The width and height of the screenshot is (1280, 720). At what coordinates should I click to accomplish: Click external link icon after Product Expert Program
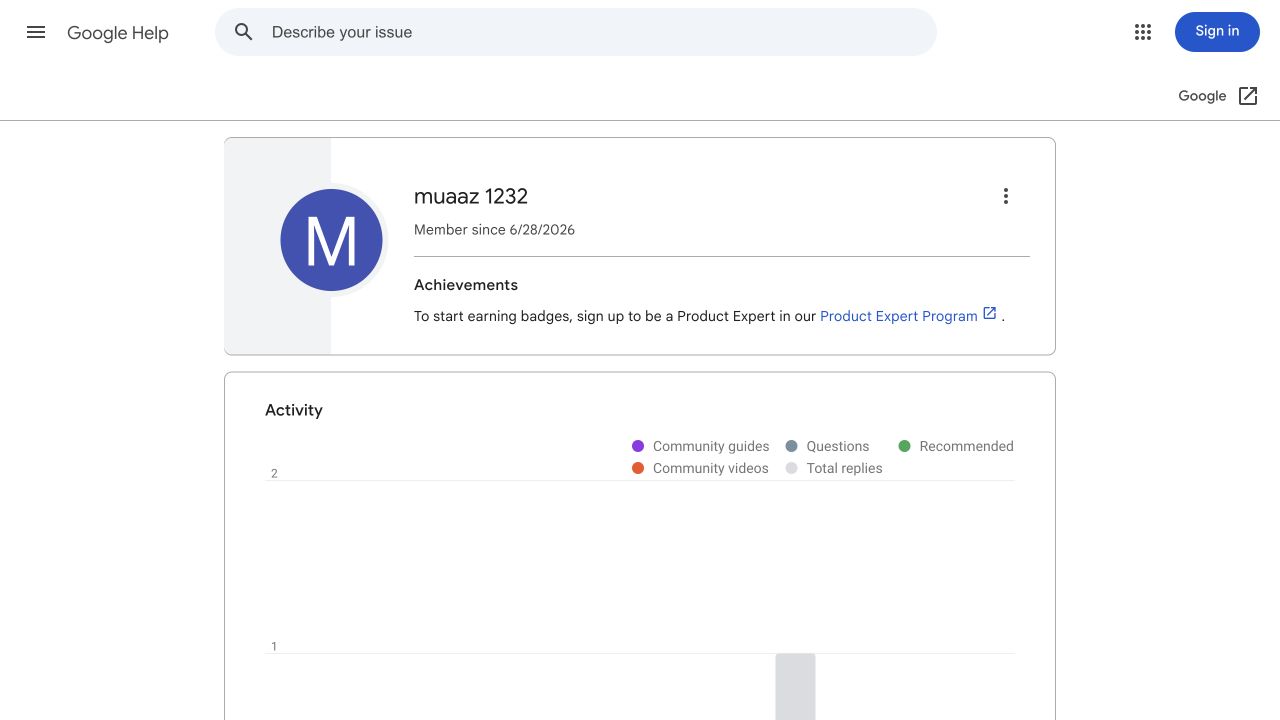[990, 314]
